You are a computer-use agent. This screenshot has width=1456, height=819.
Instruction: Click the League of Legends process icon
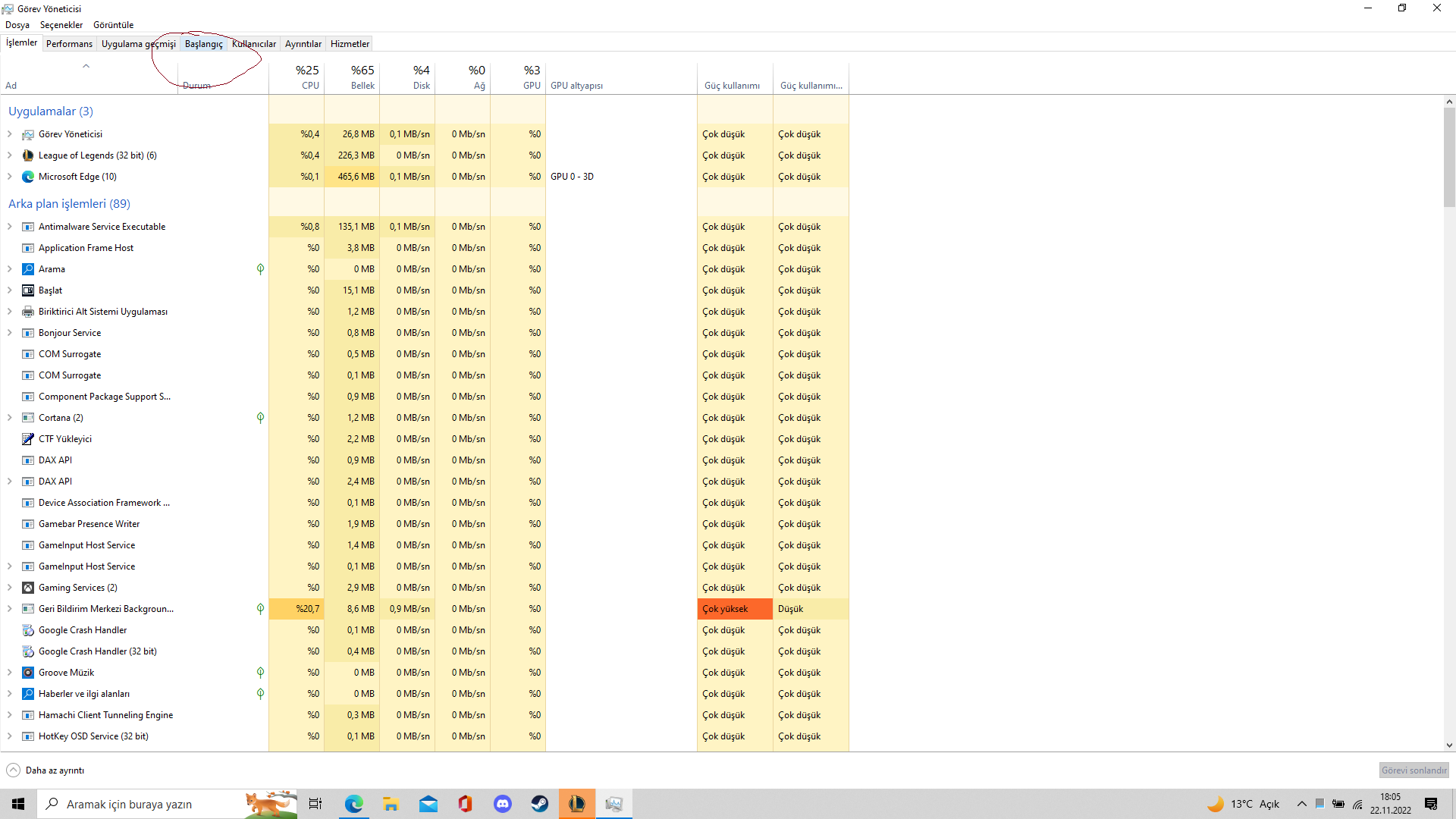coord(28,155)
